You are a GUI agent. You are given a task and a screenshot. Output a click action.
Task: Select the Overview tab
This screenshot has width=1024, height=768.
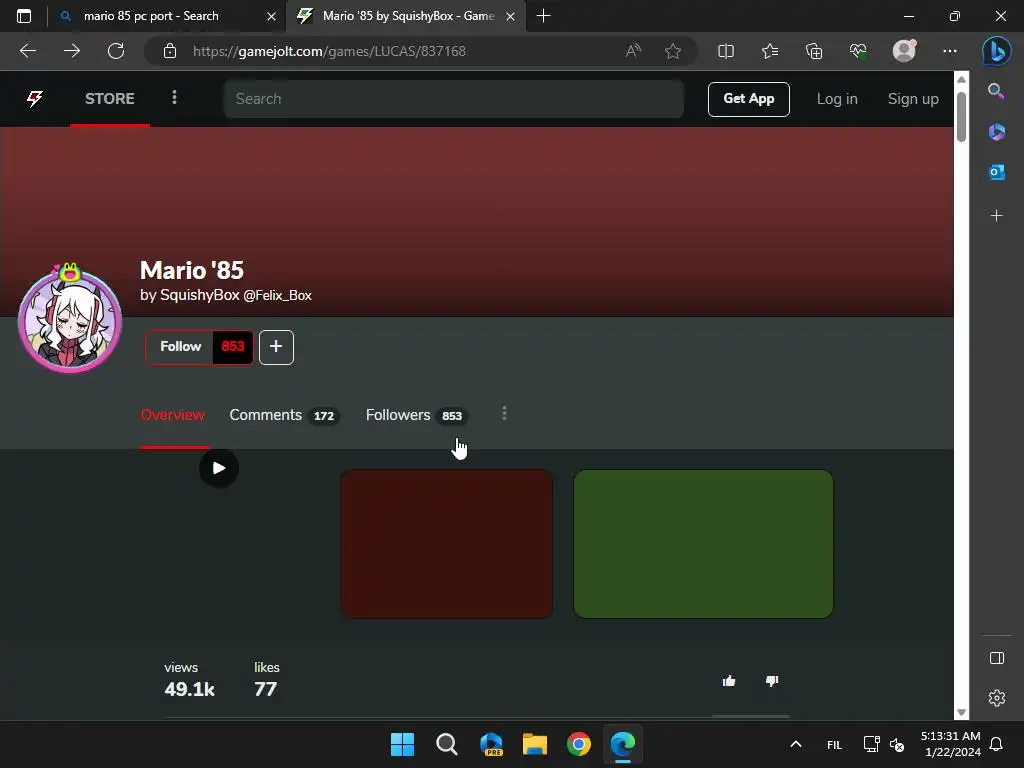172,415
